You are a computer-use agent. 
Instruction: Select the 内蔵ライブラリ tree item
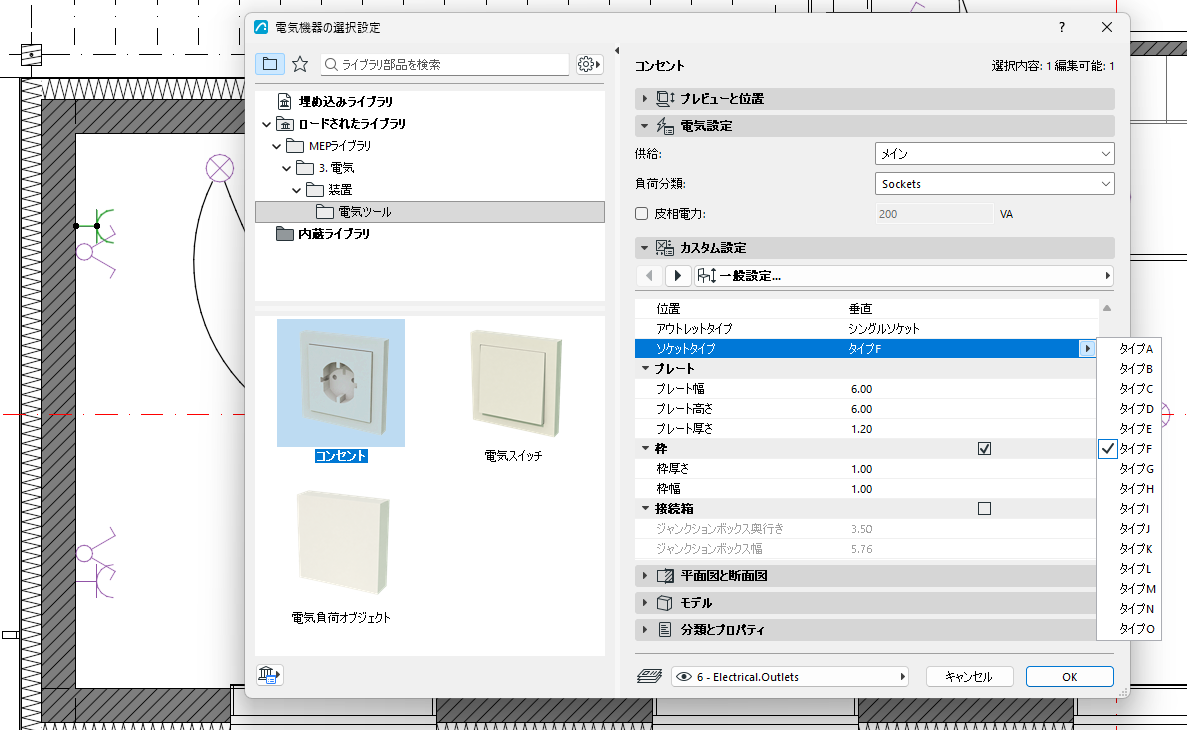point(334,234)
